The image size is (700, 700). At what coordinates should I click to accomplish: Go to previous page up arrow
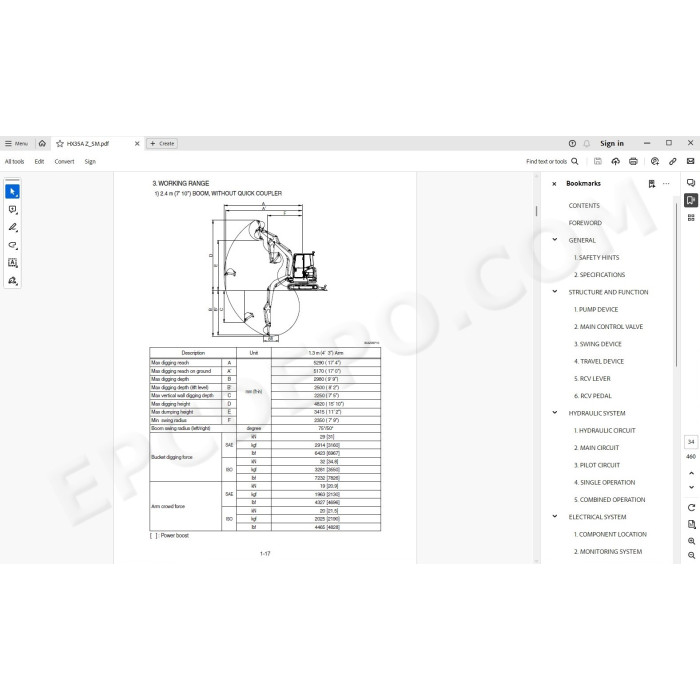[x=691, y=473]
